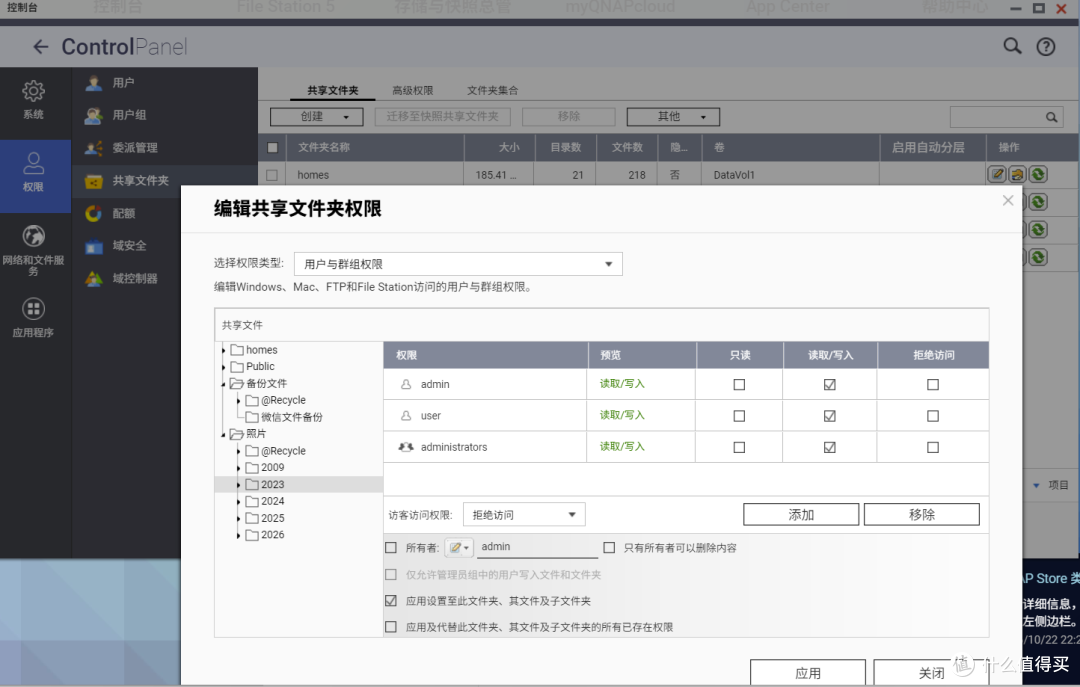Switch to the 高级权限 tab
Image resolution: width=1080 pixels, height=687 pixels.
413,90
